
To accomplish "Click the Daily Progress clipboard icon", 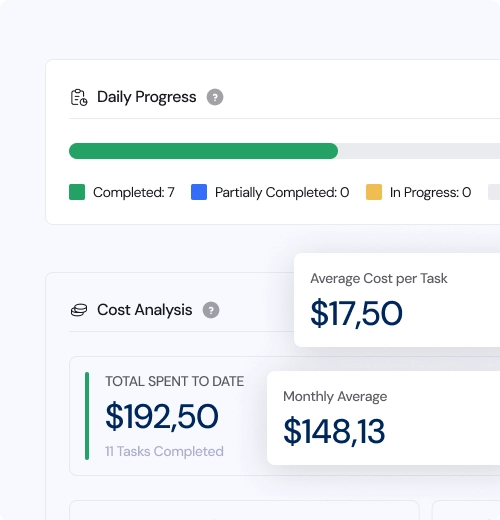I will (x=79, y=97).
